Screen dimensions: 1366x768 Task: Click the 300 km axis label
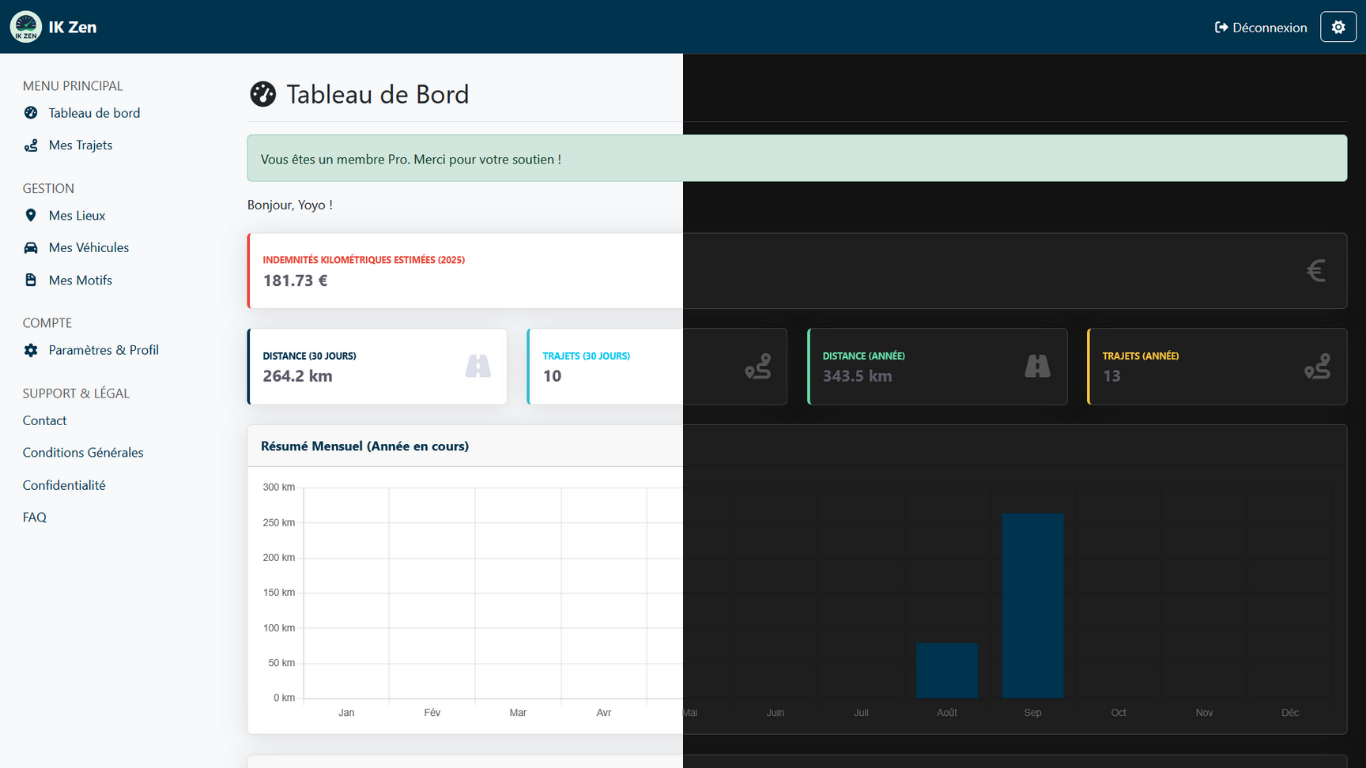coord(279,487)
